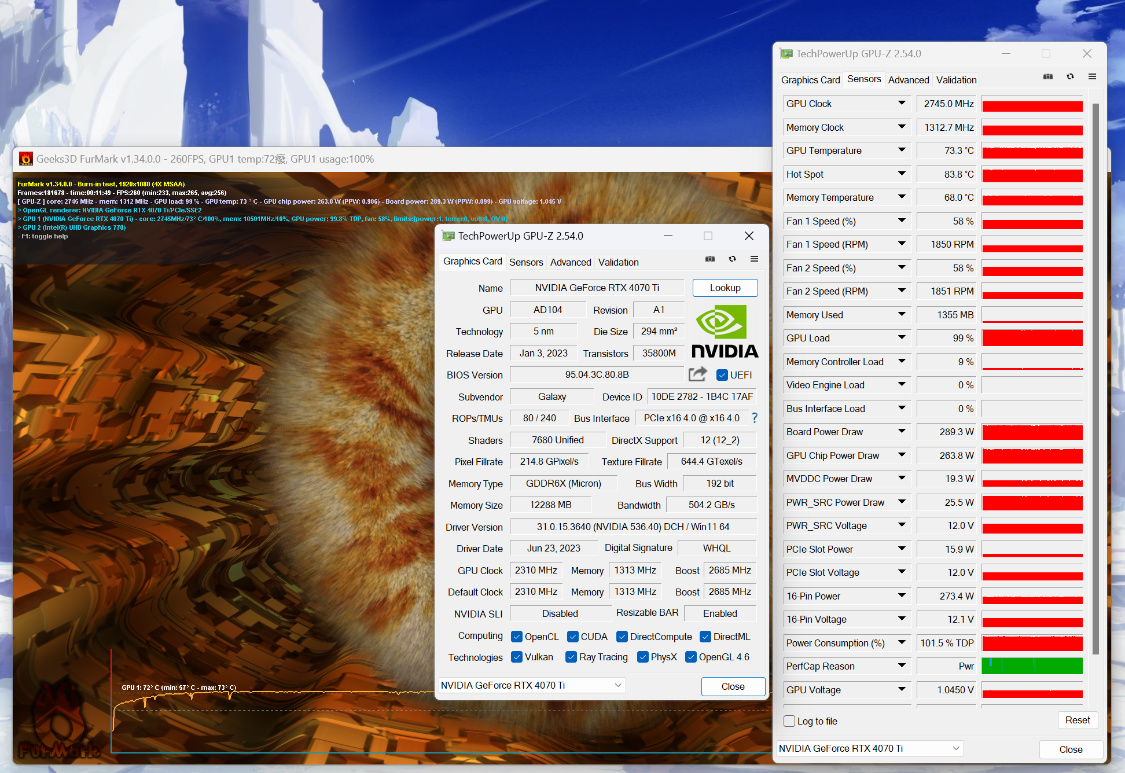The image size is (1125, 773).
Task: Open the hamburger menu in Sensors GPU-Z window
Action: (x=1092, y=76)
